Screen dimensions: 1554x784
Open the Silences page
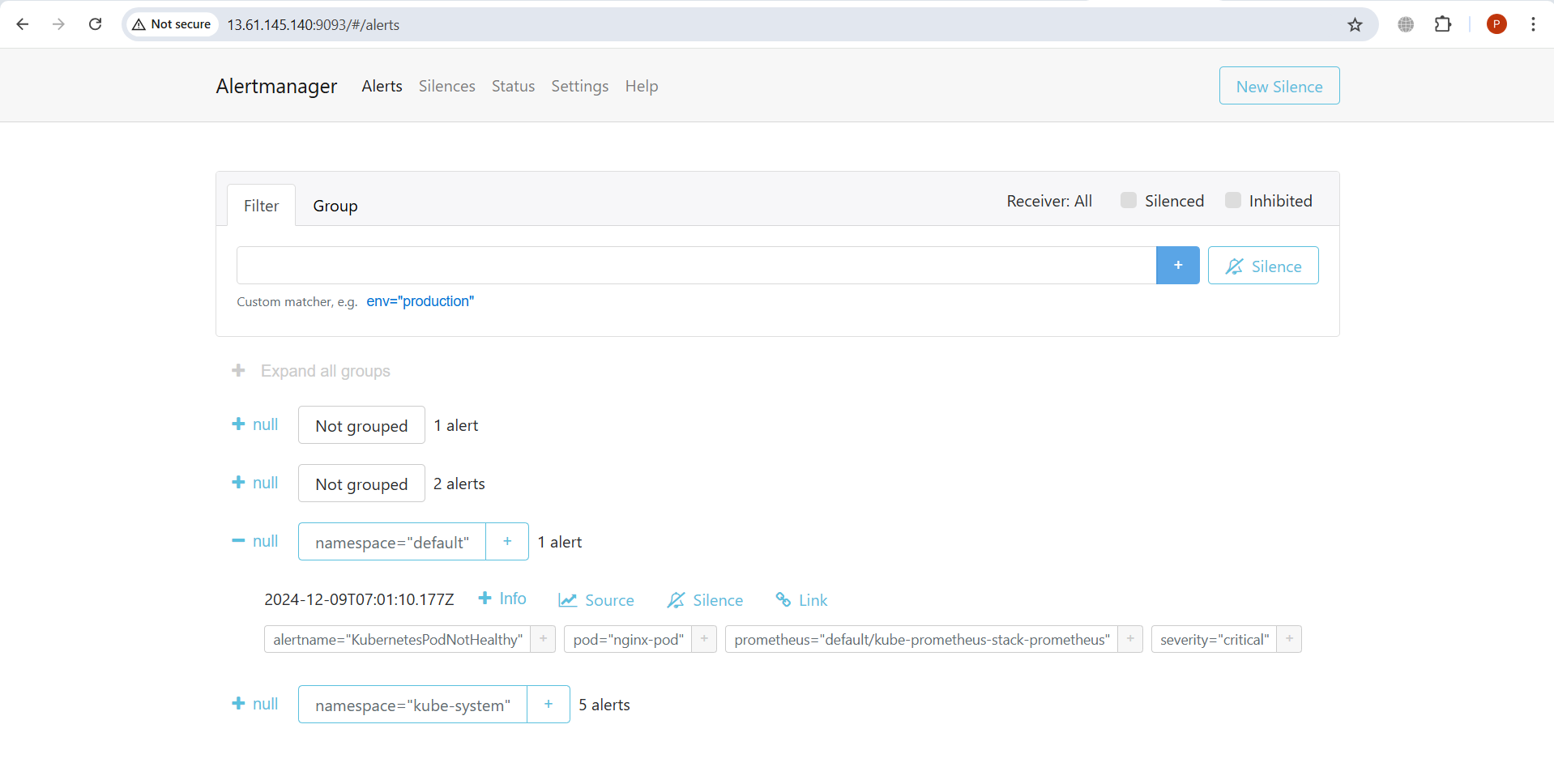tap(446, 86)
